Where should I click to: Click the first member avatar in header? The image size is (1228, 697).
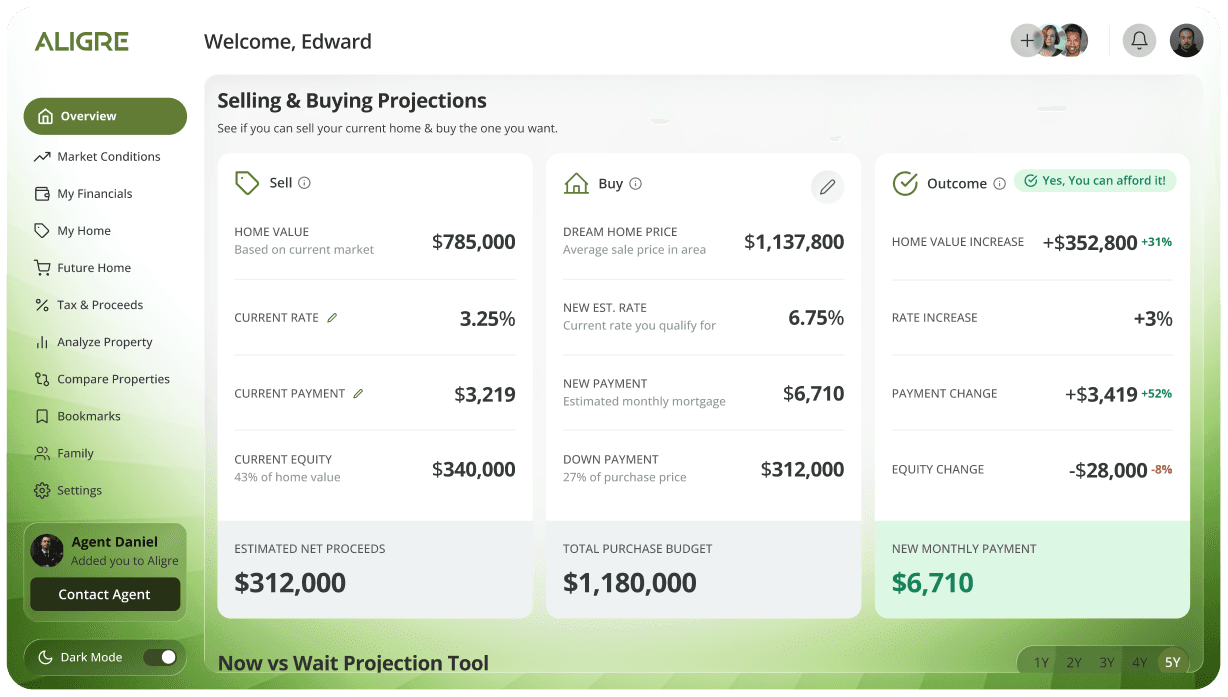[1049, 41]
